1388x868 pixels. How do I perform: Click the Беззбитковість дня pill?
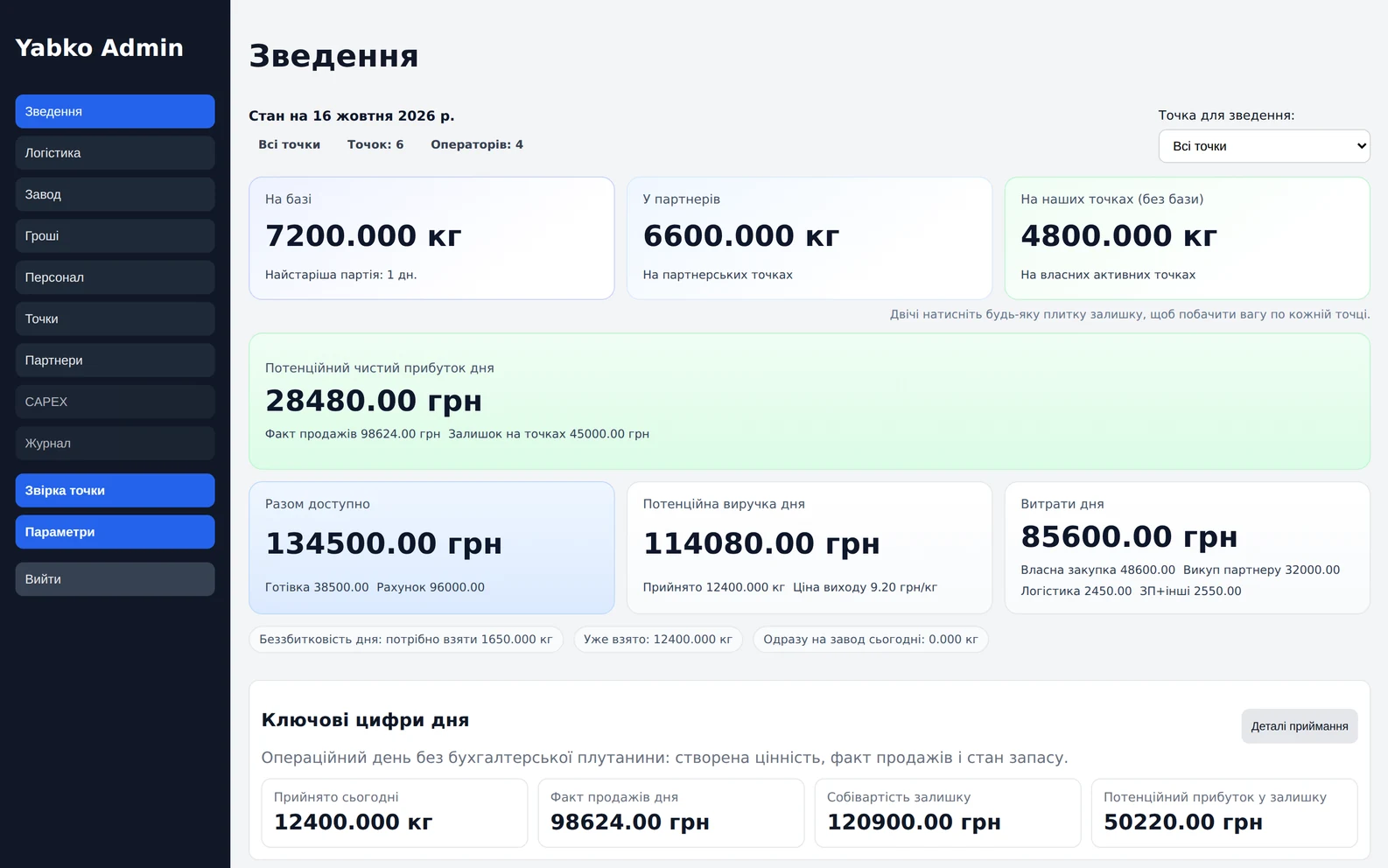[x=406, y=640]
